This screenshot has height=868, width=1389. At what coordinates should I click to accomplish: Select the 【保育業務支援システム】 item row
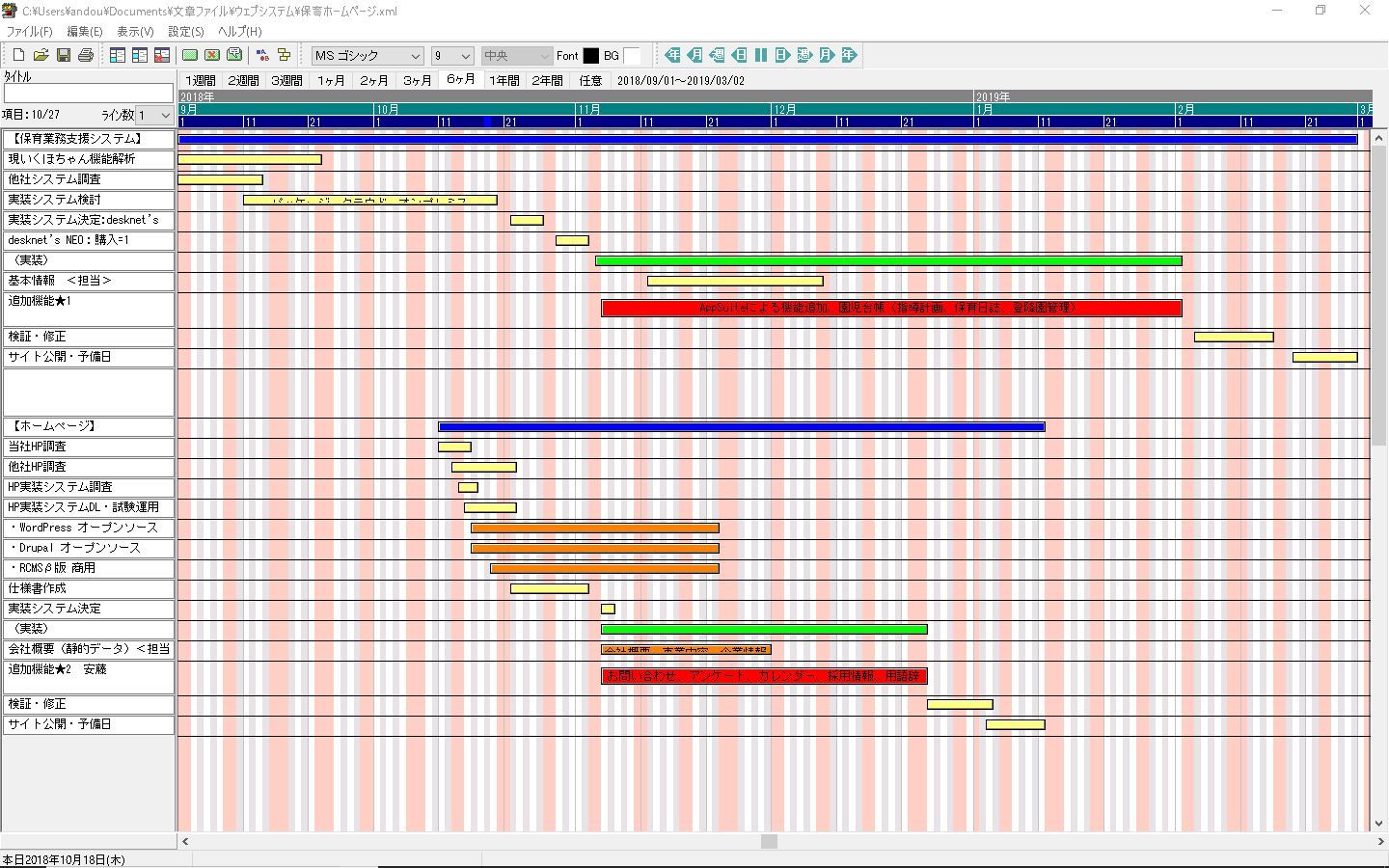click(x=89, y=139)
